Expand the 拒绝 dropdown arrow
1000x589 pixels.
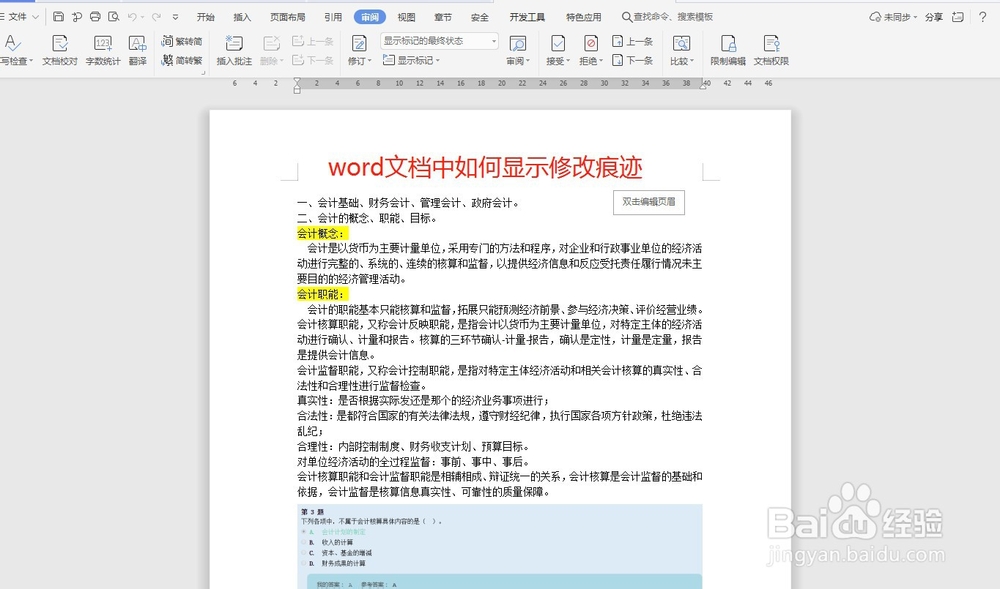[x=601, y=62]
